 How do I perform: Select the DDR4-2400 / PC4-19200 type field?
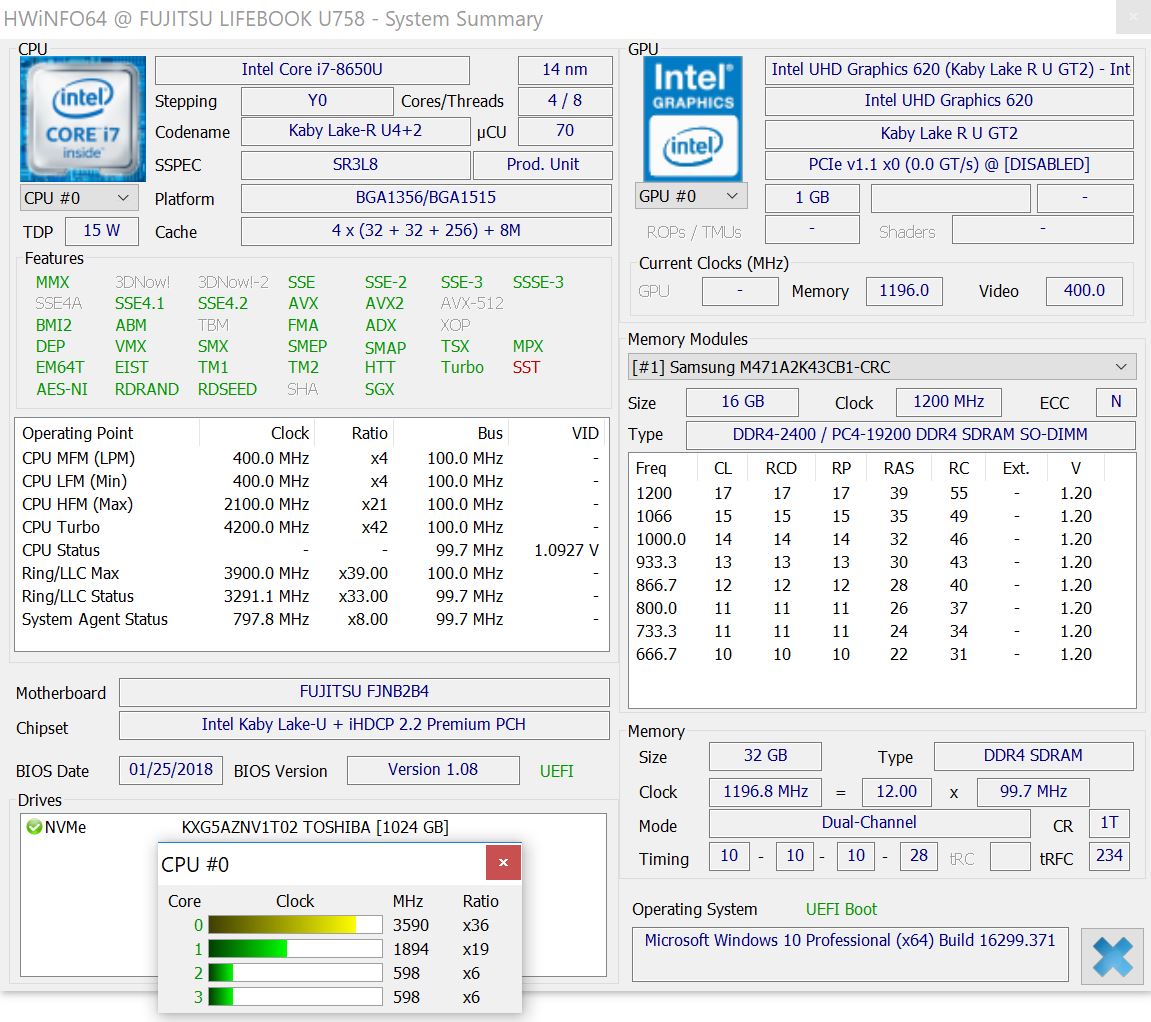click(910, 435)
